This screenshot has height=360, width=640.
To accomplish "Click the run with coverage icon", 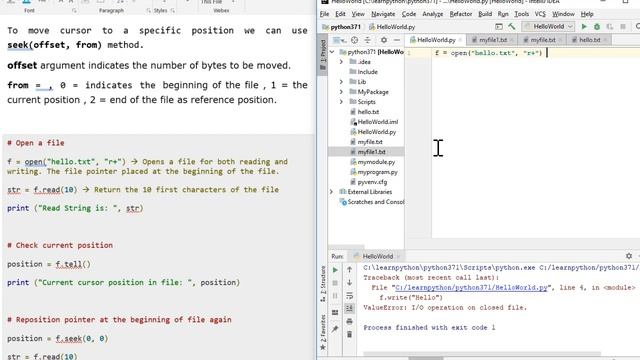I will click(610, 27).
